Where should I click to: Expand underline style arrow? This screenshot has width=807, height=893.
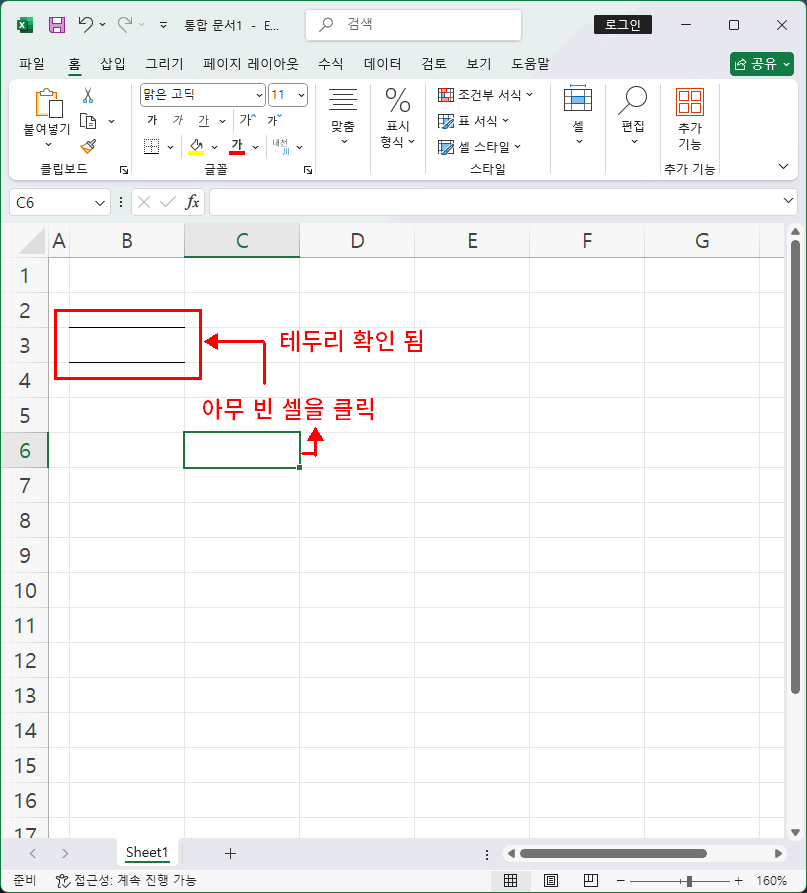(222, 121)
